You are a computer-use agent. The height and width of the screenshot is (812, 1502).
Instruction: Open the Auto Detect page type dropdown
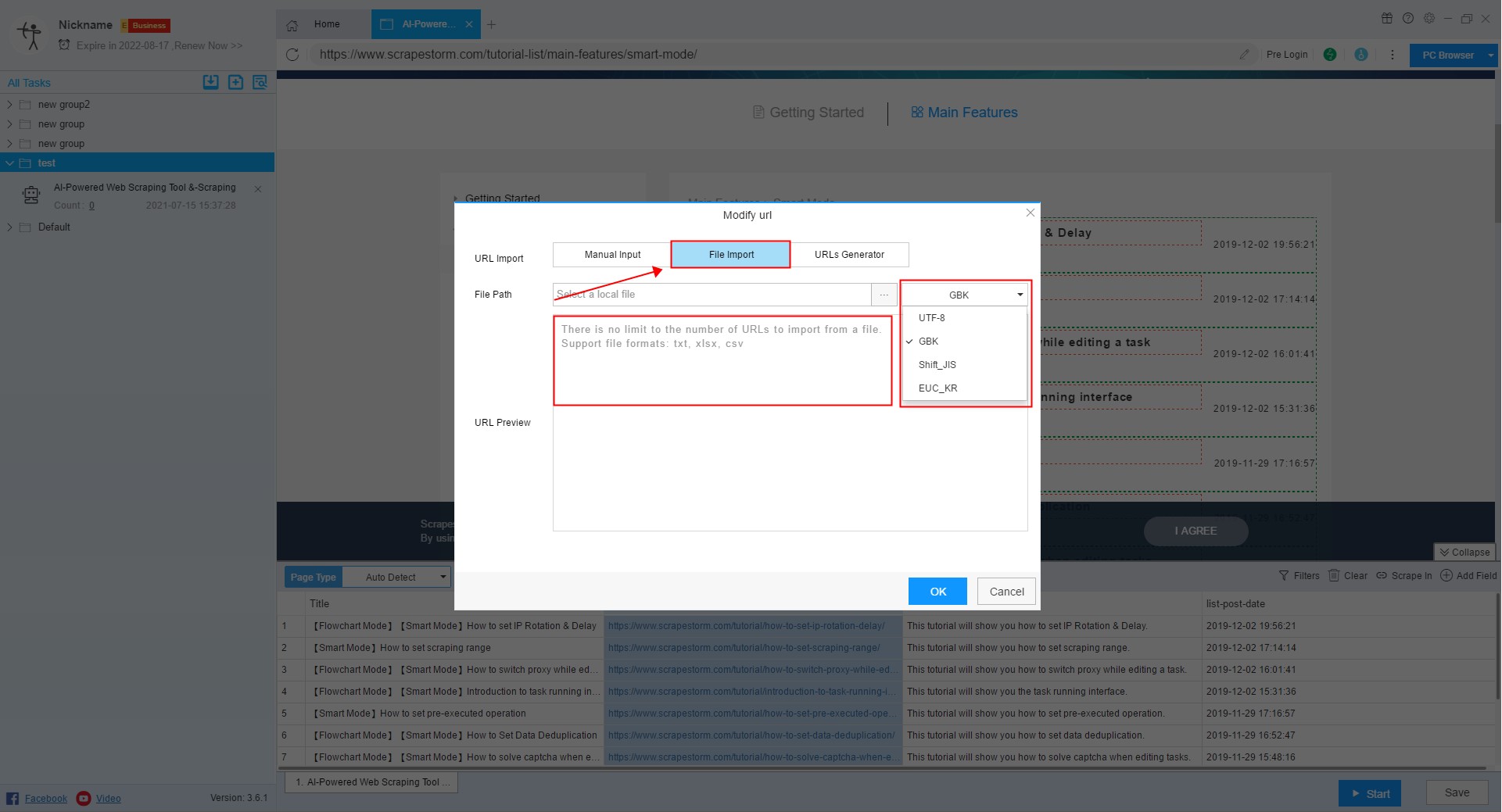[397, 577]
